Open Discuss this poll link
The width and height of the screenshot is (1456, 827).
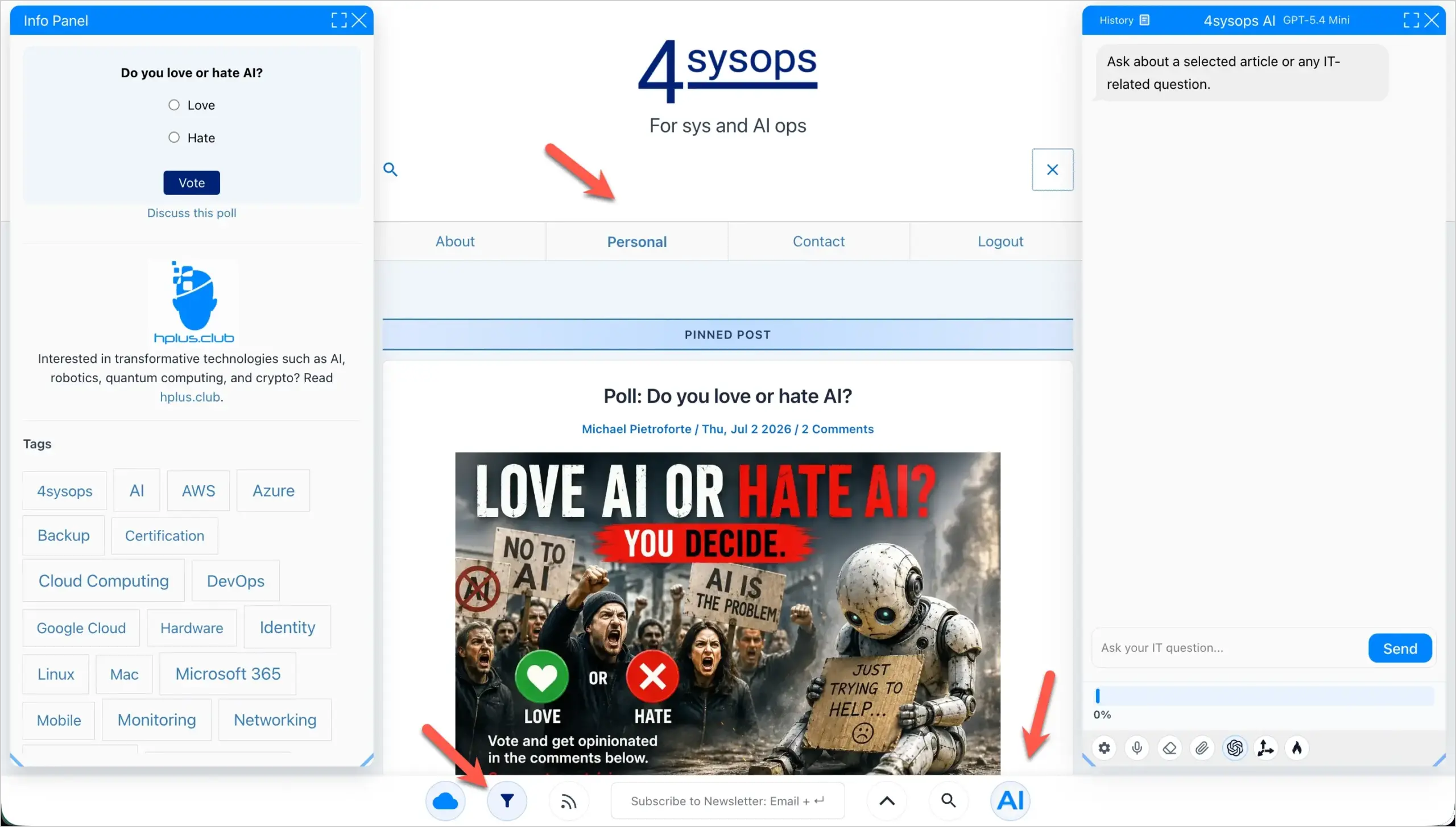point(192,213)
